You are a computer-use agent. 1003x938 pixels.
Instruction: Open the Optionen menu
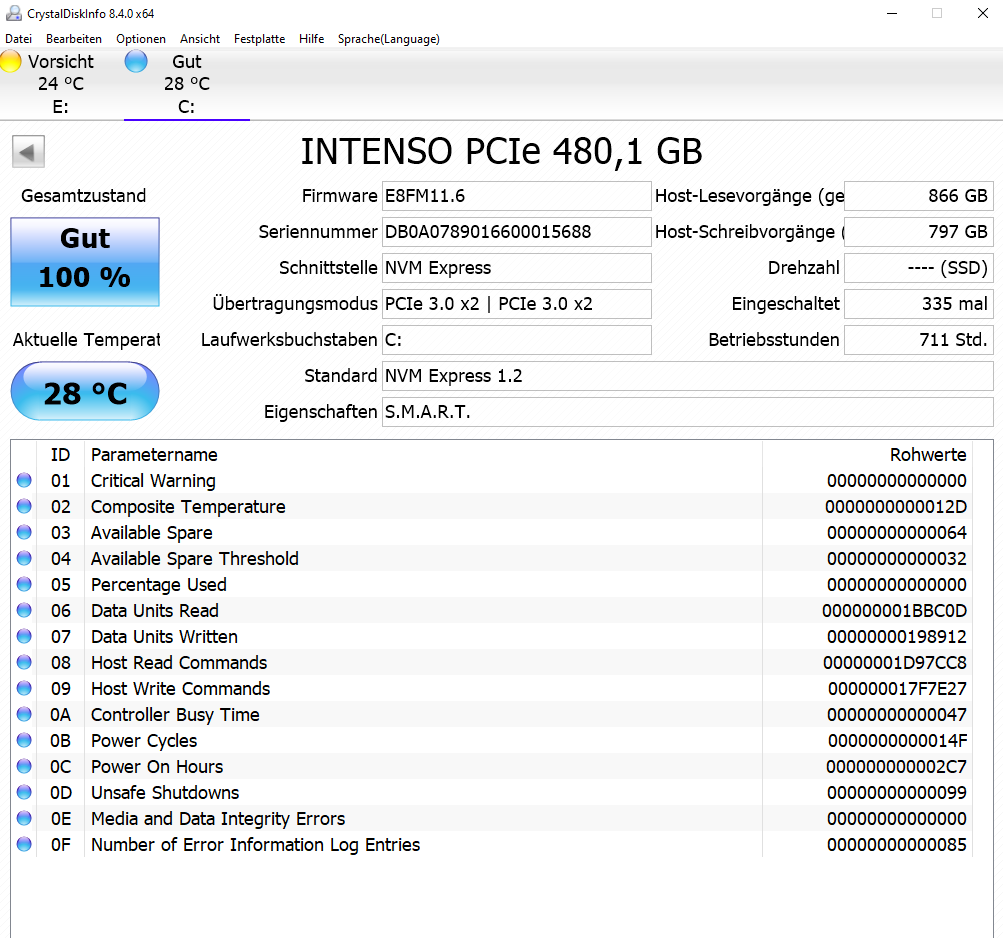click(140, 39)
